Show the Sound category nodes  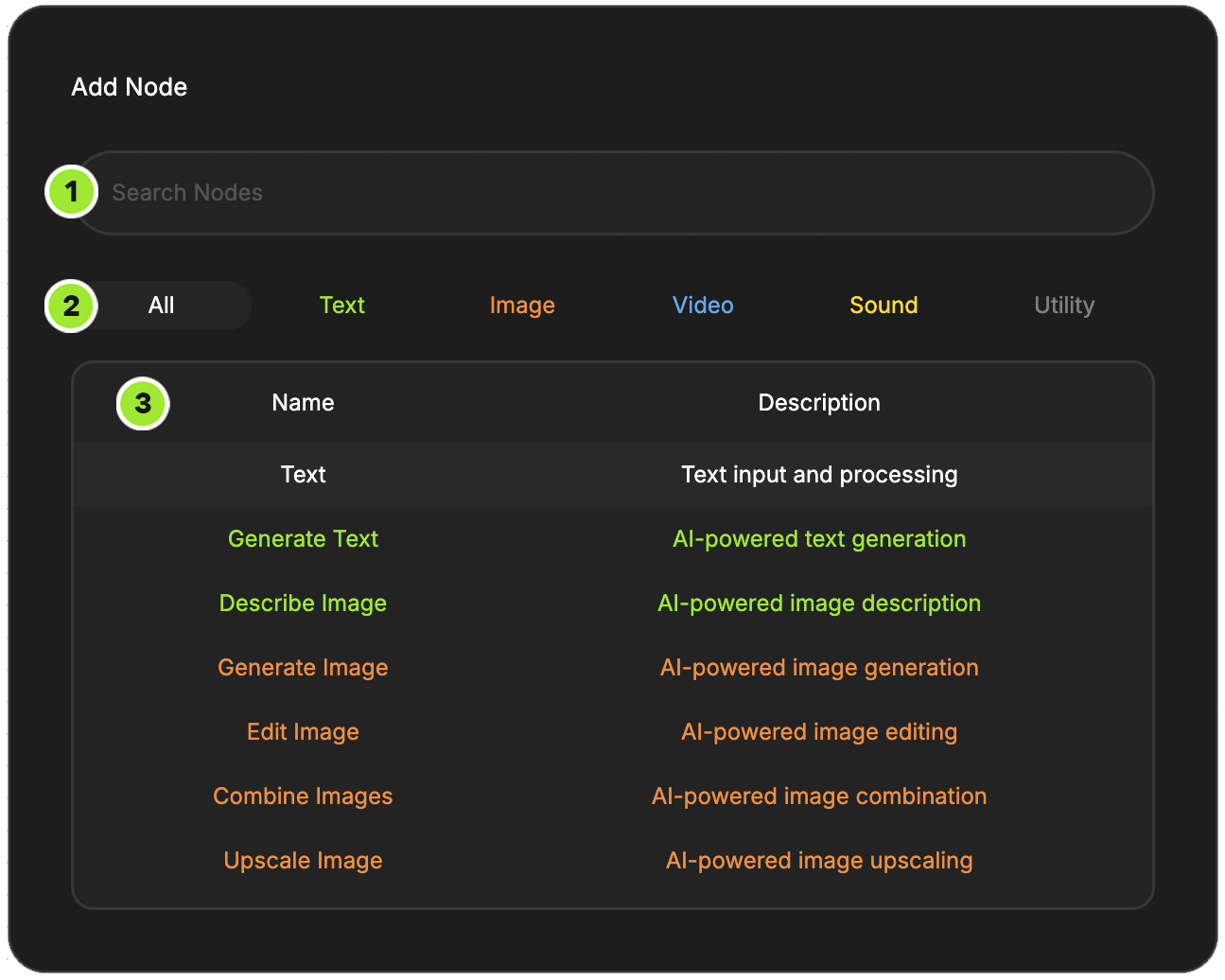[884, 306]
